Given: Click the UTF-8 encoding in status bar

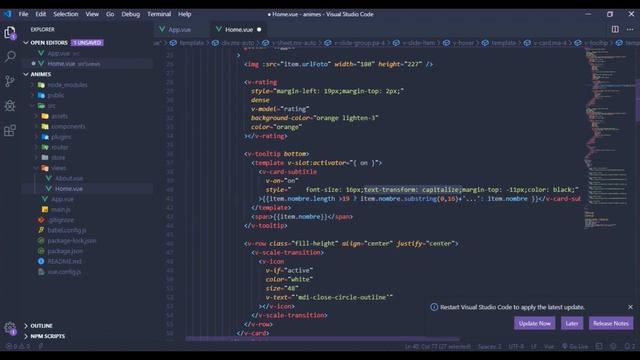Looking at the screenshot, I should coord(516,347).
